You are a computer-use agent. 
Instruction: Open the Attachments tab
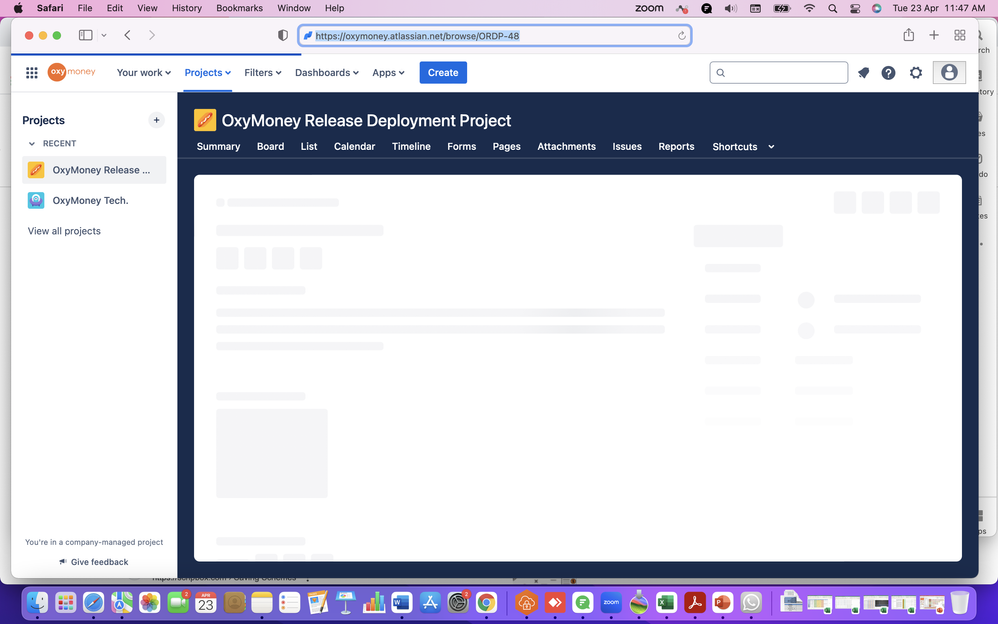[566, 146]
